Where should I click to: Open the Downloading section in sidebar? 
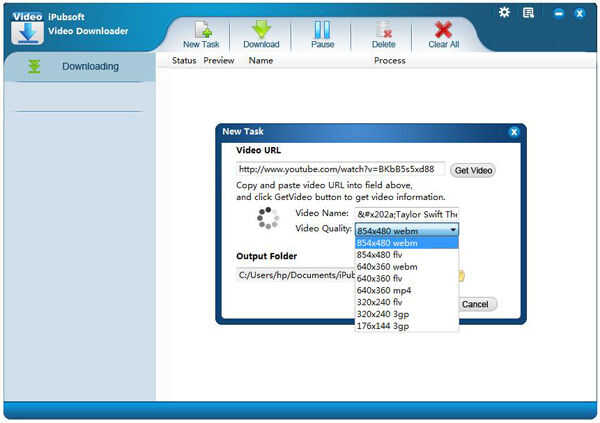pyautogui.click(x=80, y=67)
